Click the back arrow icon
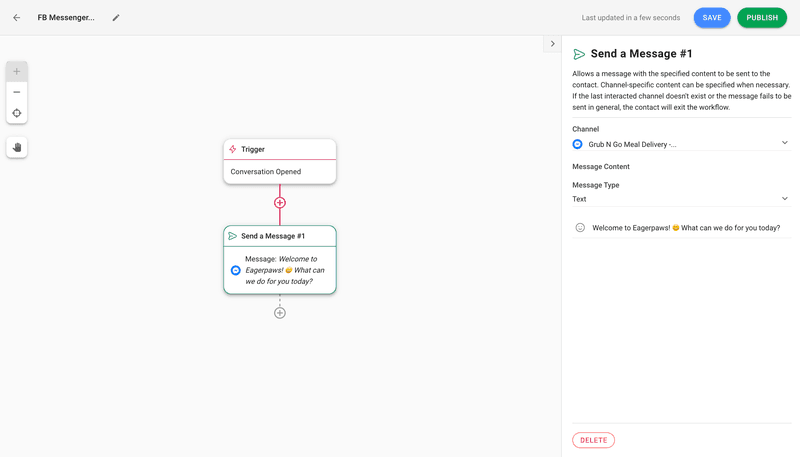This screenshot has width=800, height=457. pyautogui.click(x=16, y=18)
